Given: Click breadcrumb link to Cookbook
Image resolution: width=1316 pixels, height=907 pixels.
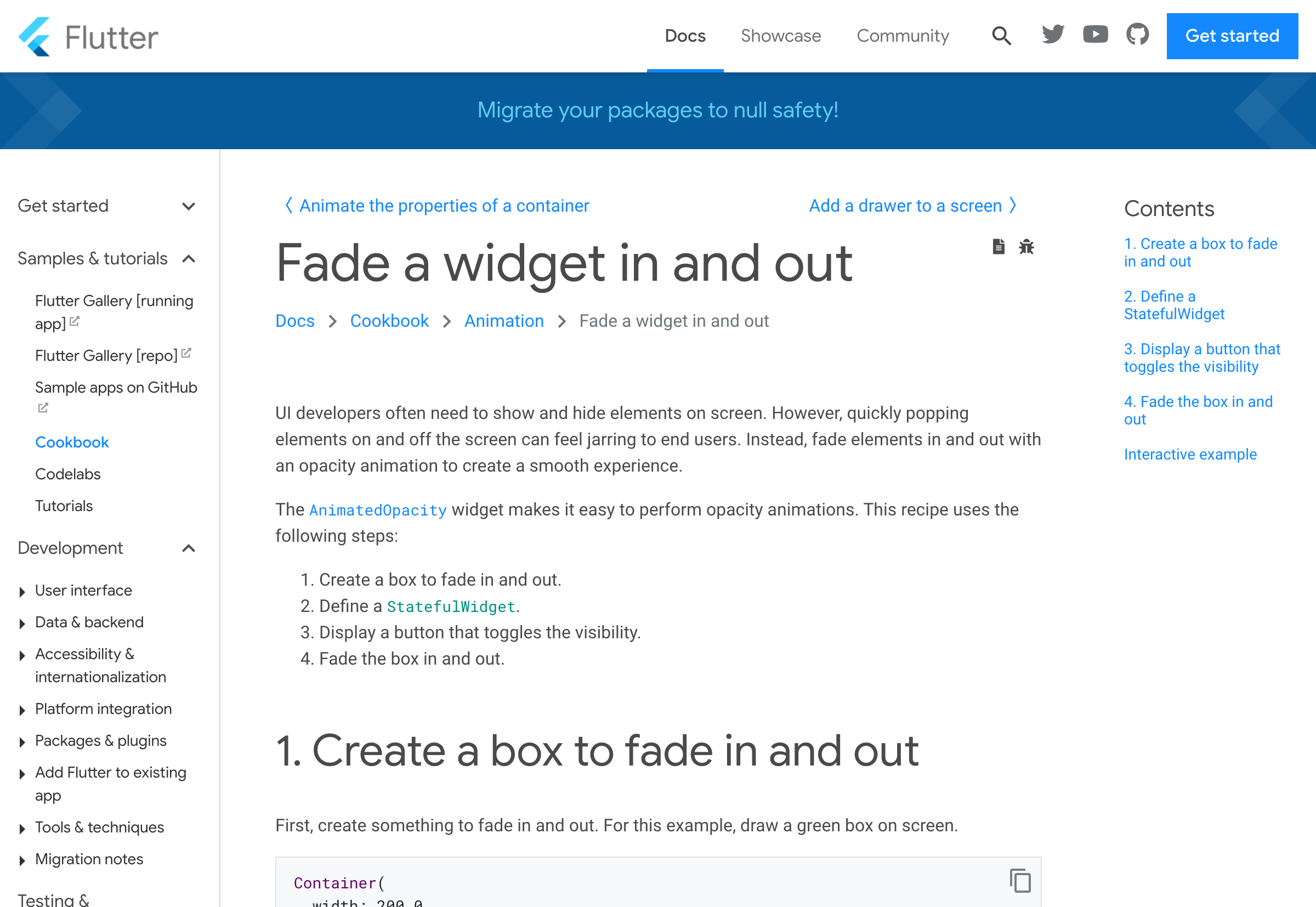Looking at the screenshot, I should click(x=389, y=321).
